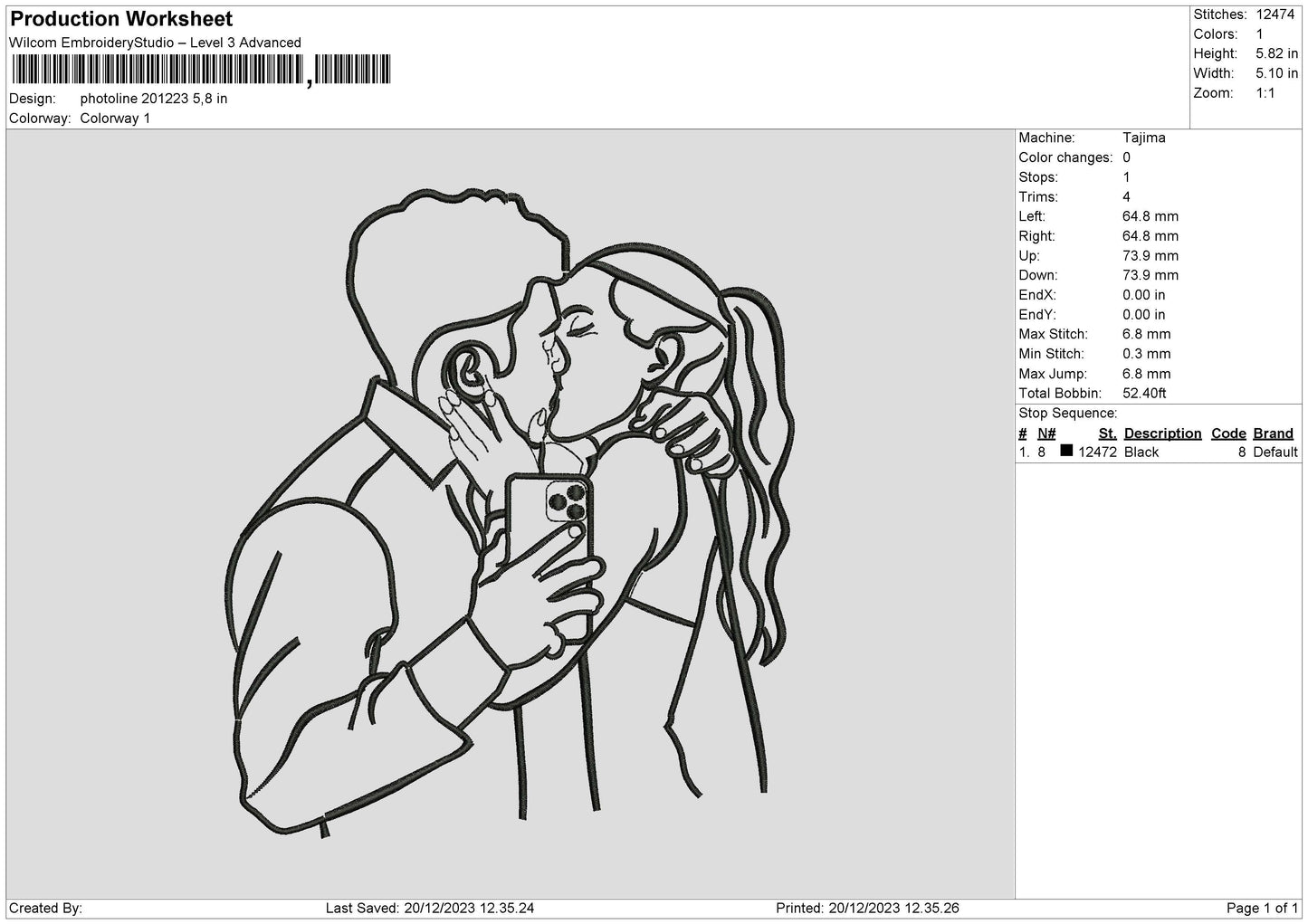Click the design barcode
The width and height of the screenshot is (1308, 924).
pyautogui.click(x=200, y=70)
